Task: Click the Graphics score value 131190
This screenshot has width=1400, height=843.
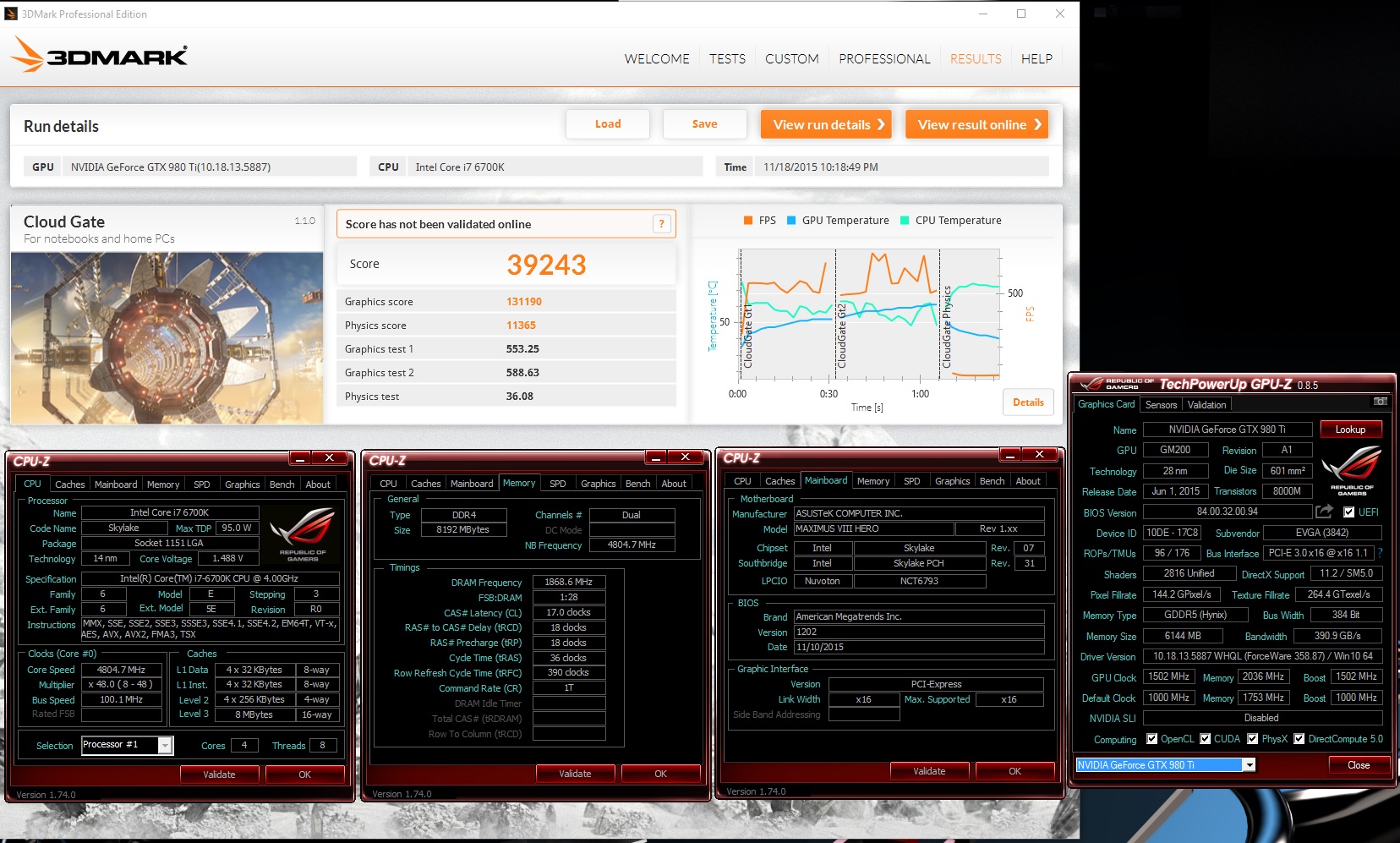Action: (x=524, y=302)
